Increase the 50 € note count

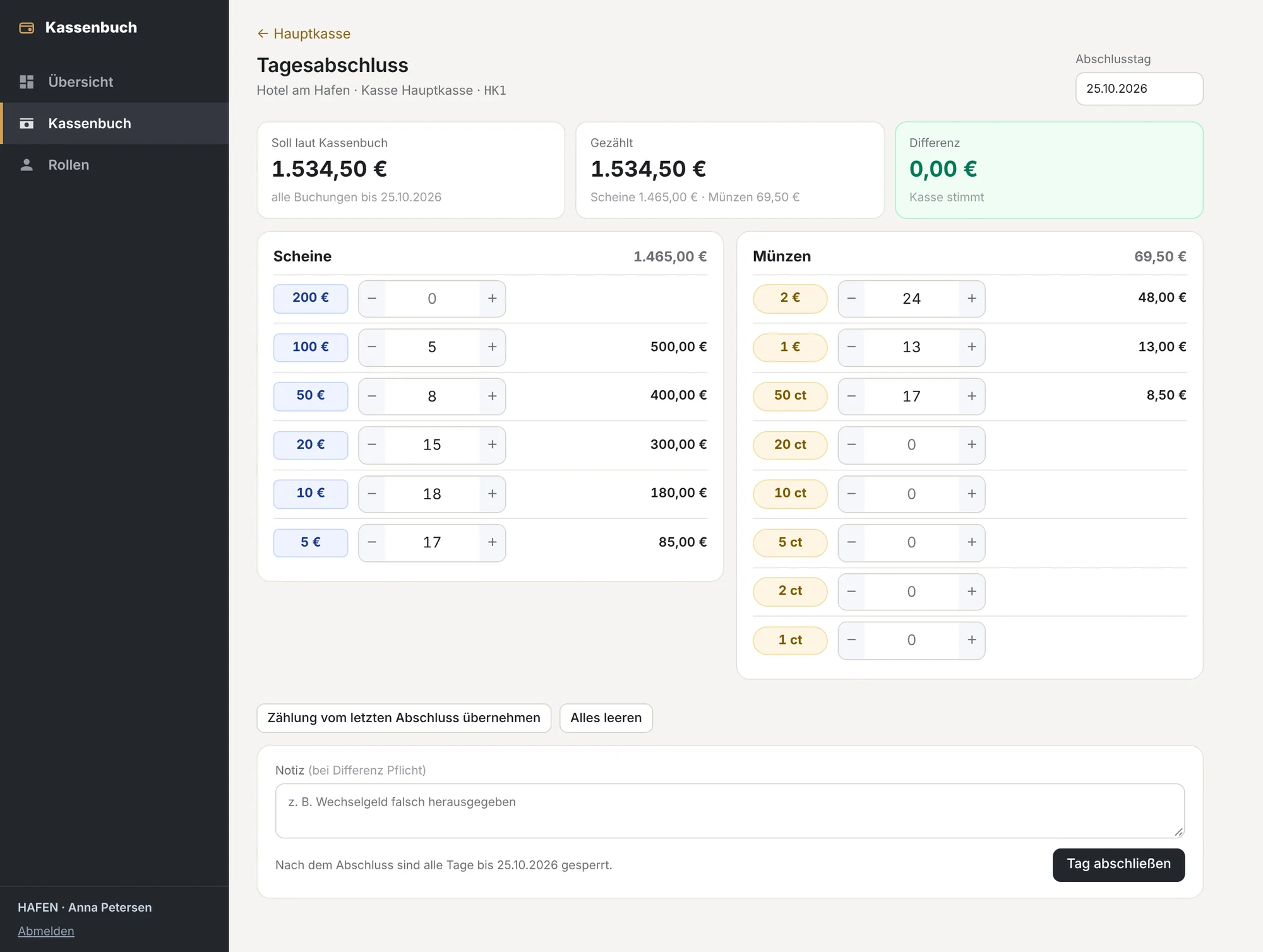pos(493,396)
